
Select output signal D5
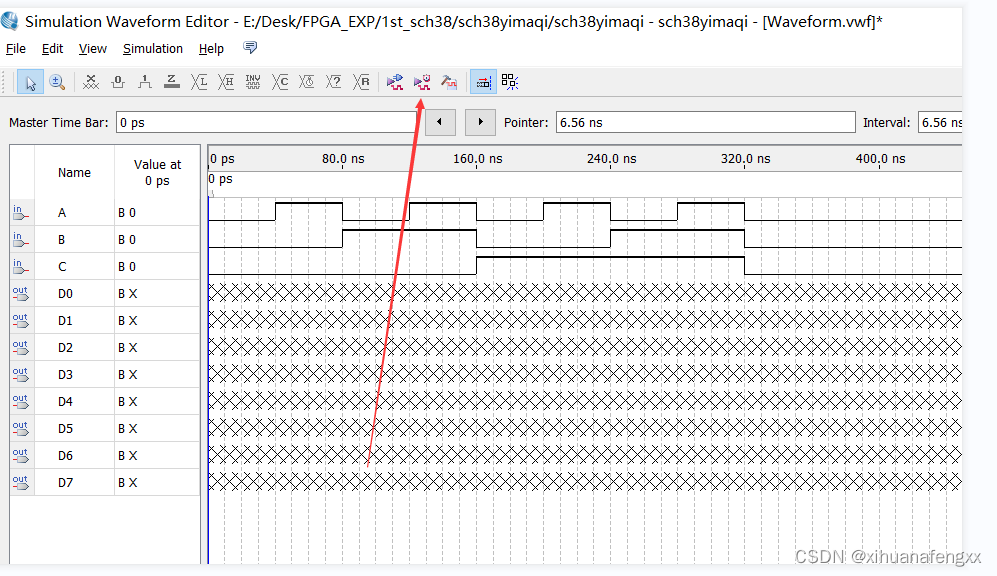105,429
